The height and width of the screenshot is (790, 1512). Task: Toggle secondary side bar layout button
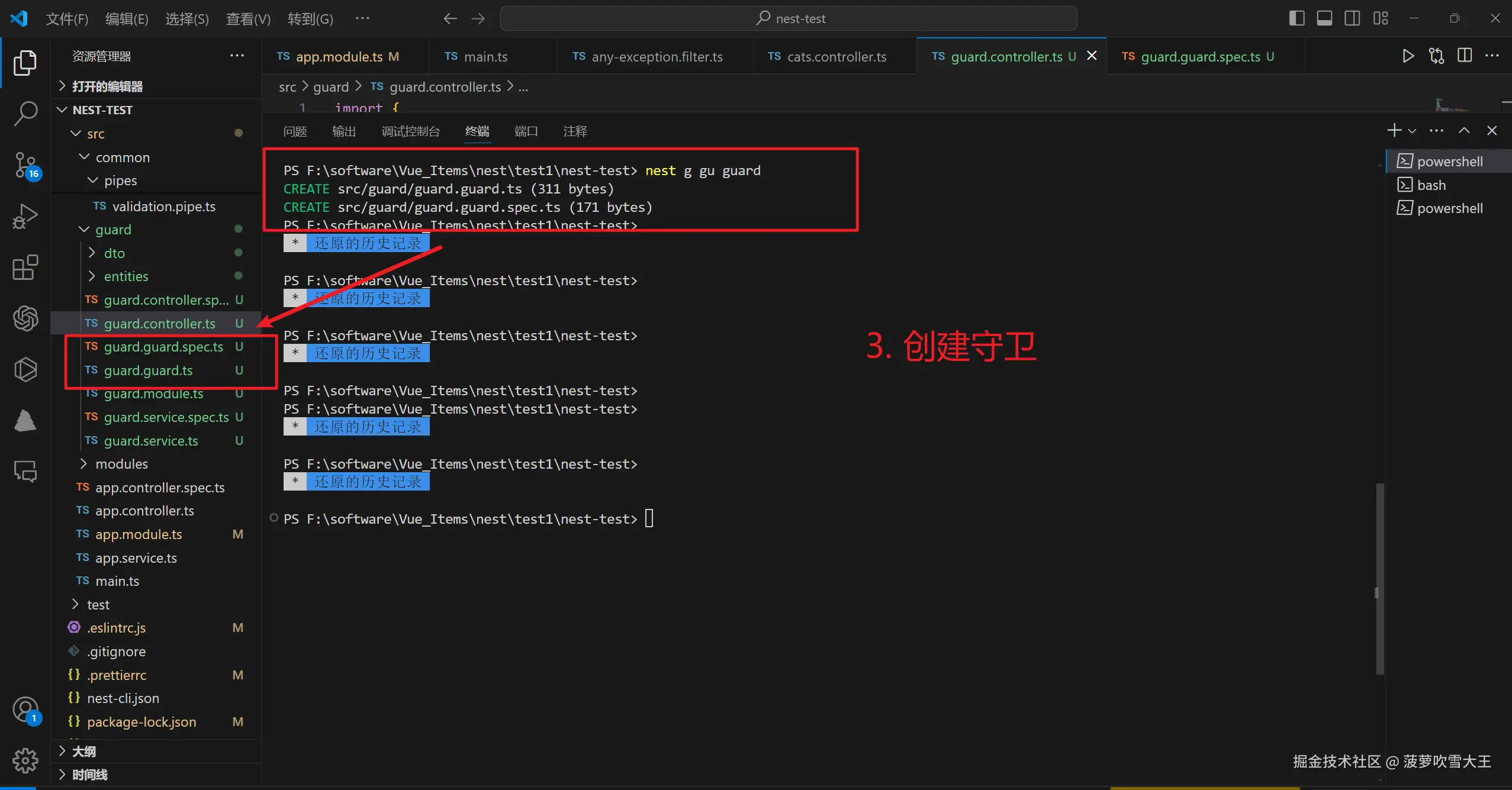pyautogui.click(x=1352, y=18)
